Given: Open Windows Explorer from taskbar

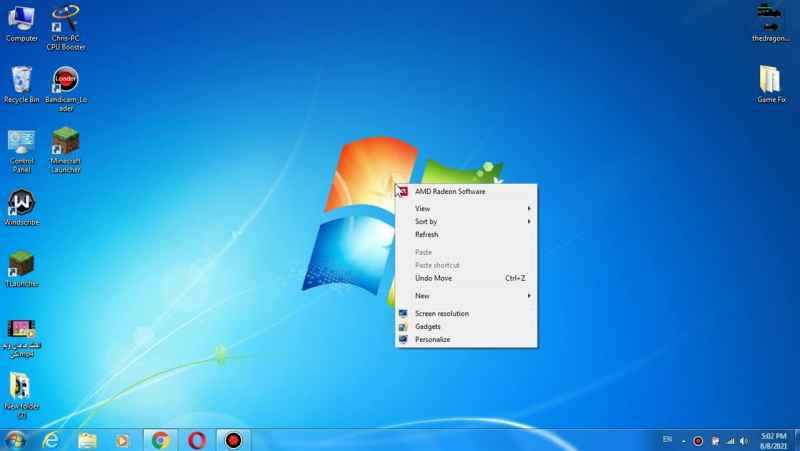Looking at the screenshot, I should click(87, 440).
